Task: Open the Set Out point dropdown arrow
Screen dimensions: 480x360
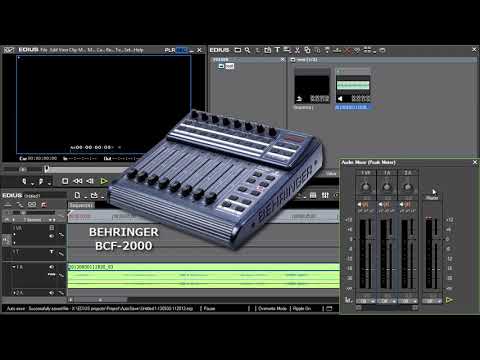Action: point(49,183)
